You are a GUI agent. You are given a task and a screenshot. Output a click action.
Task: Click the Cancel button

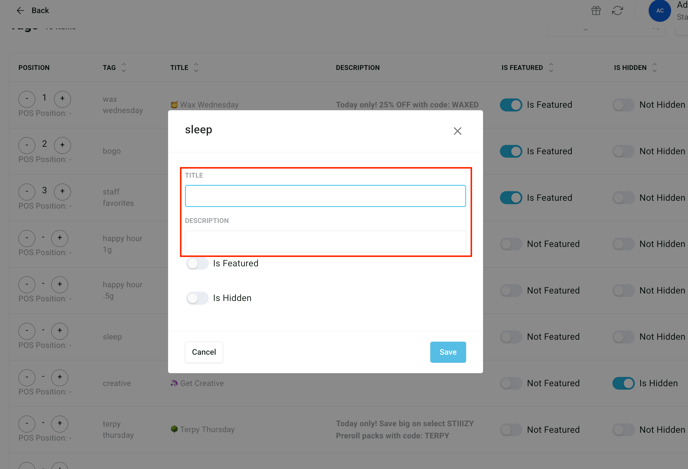click(204, 352)
